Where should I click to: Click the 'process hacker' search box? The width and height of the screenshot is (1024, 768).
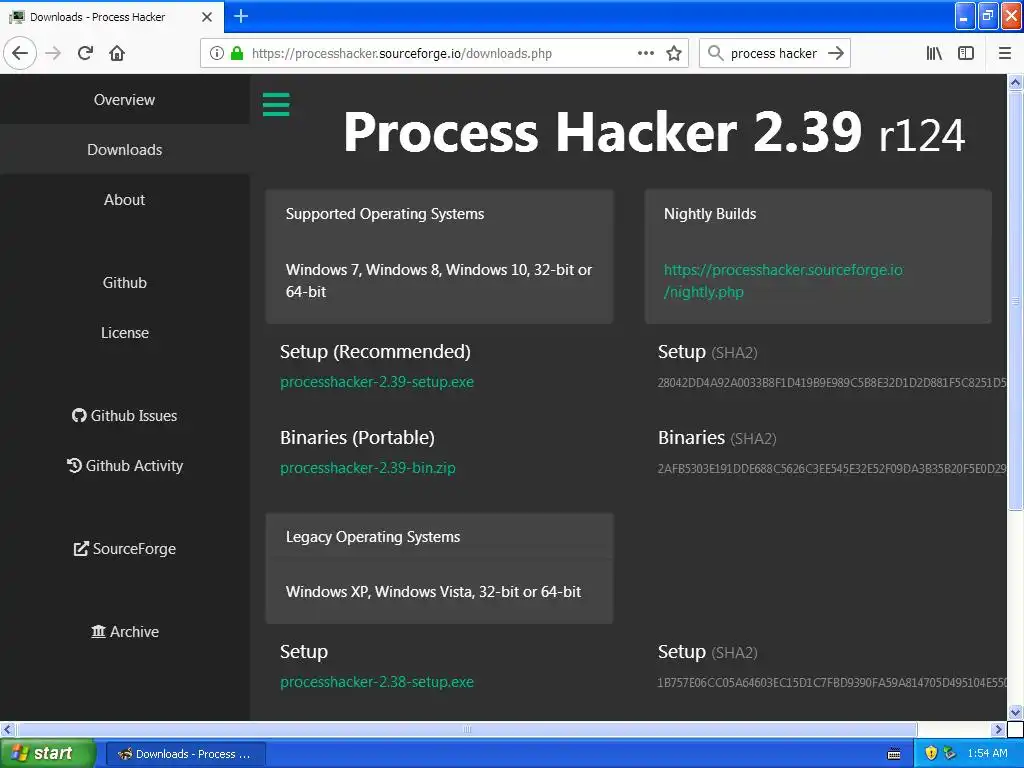773,53
